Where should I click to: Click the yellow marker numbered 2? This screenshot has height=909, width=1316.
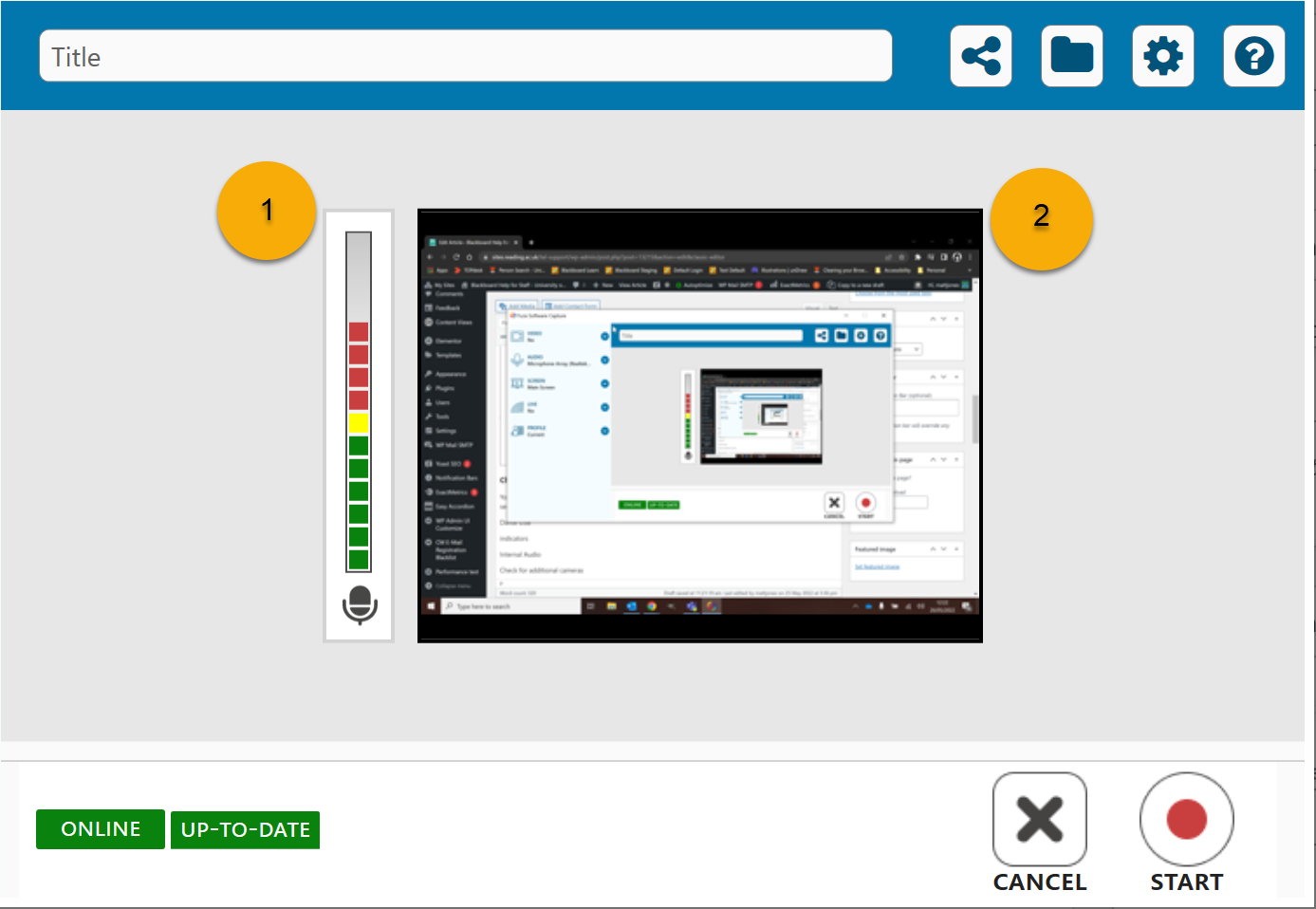pos(1041,218)
